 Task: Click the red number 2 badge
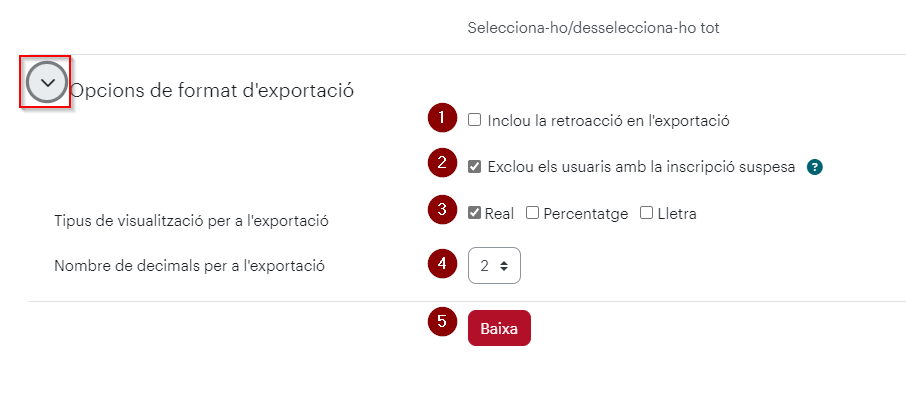[442, 162]
